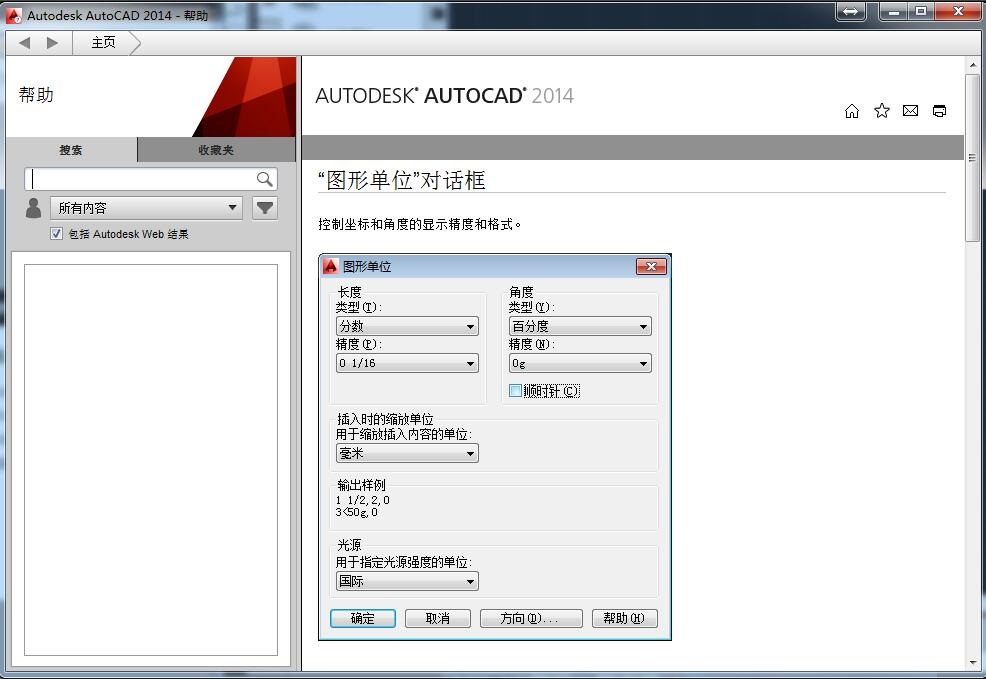Viewport: 986px width, 679px height.
Task: Click the magnifier search icon
Action: (265, 179)
